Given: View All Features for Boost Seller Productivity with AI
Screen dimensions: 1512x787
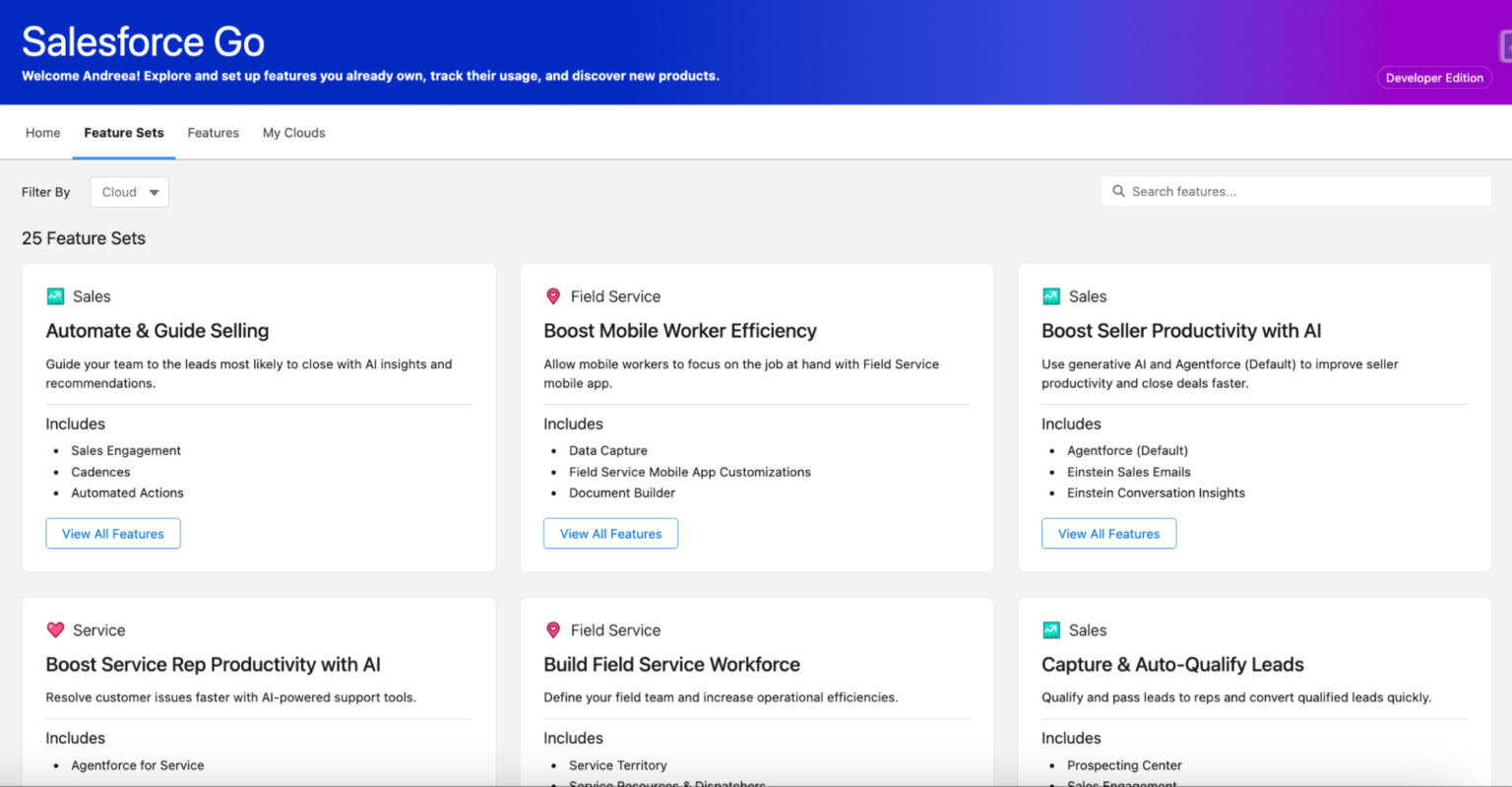Looking at the screenshot, I should coord(1109,534).
